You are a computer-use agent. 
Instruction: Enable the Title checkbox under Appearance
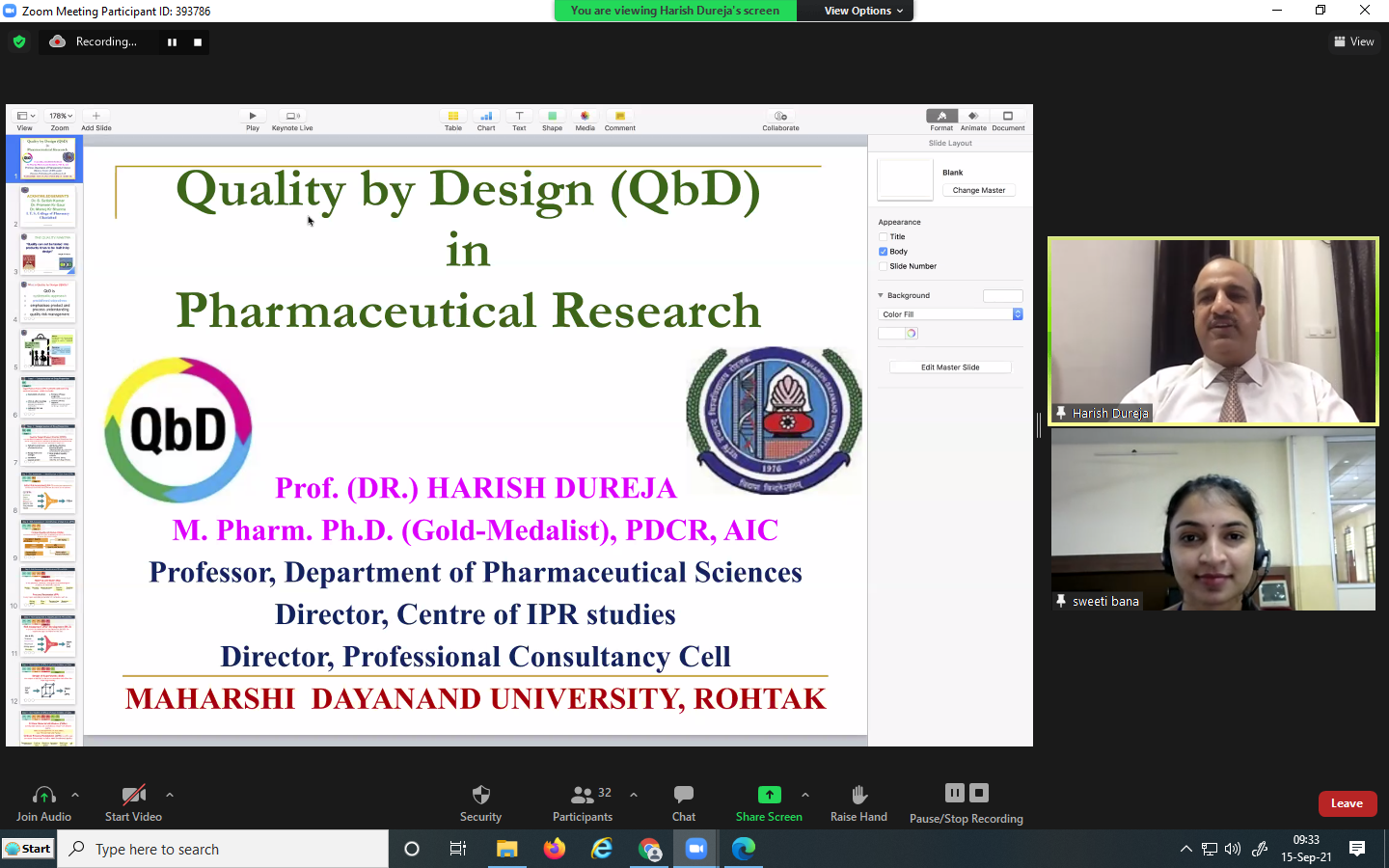(883, 236)
